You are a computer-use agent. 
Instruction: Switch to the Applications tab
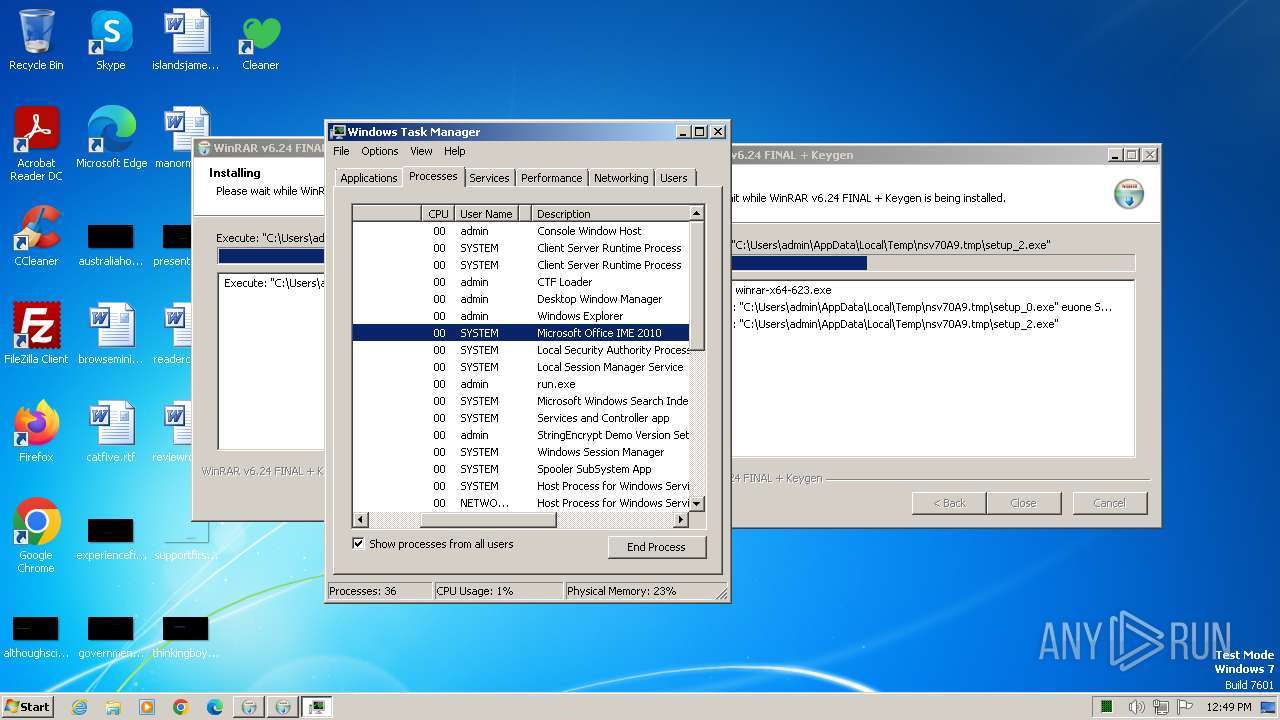click(x=369, y=178)
